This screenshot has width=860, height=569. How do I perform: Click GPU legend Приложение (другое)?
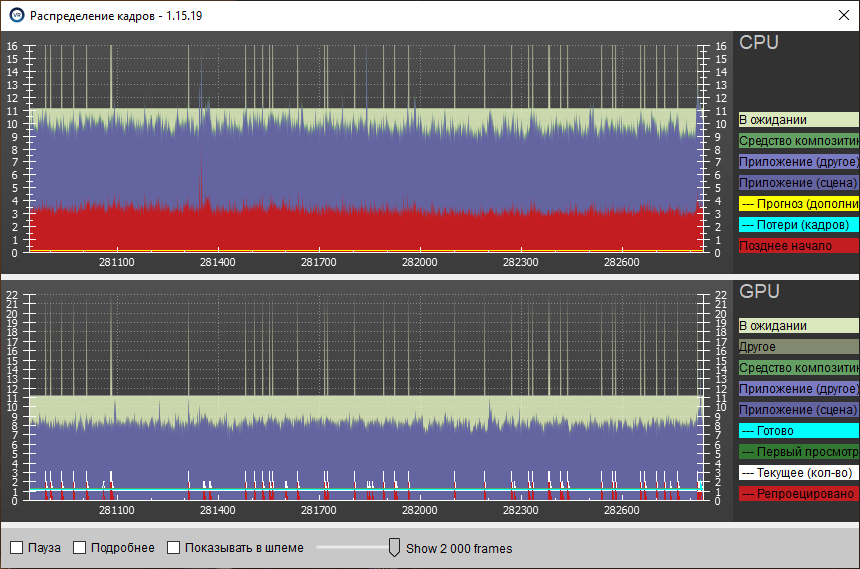[x=799, y=388]
